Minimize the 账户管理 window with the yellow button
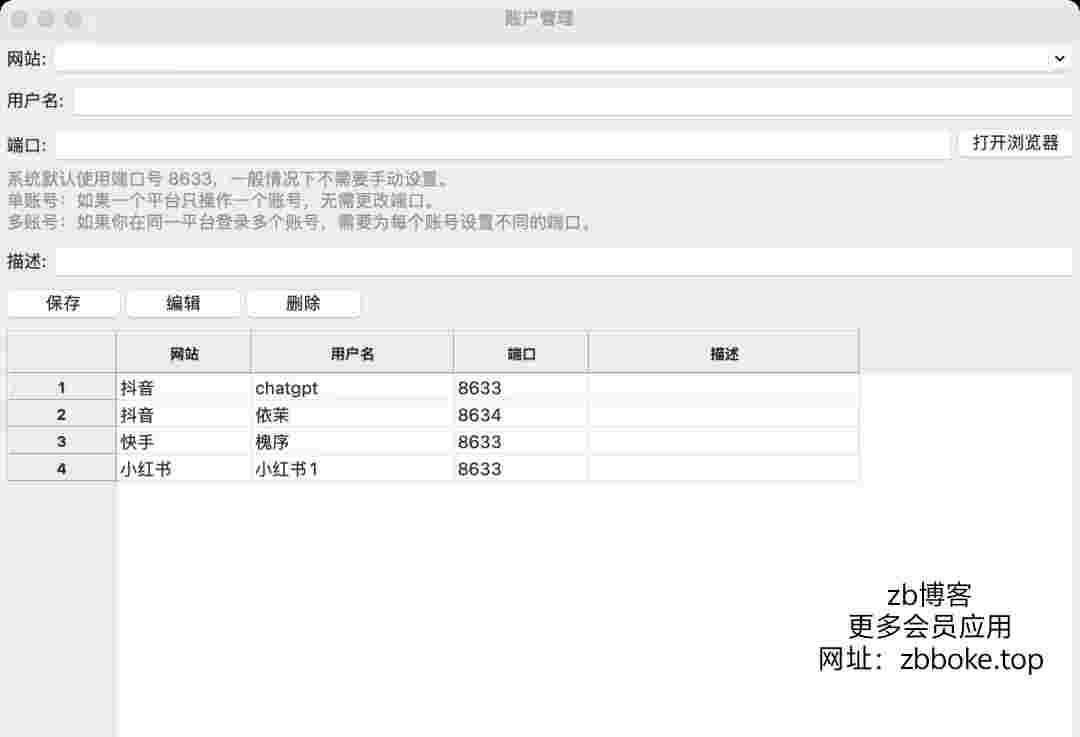 pyautogui.click(x=46, y=19)
